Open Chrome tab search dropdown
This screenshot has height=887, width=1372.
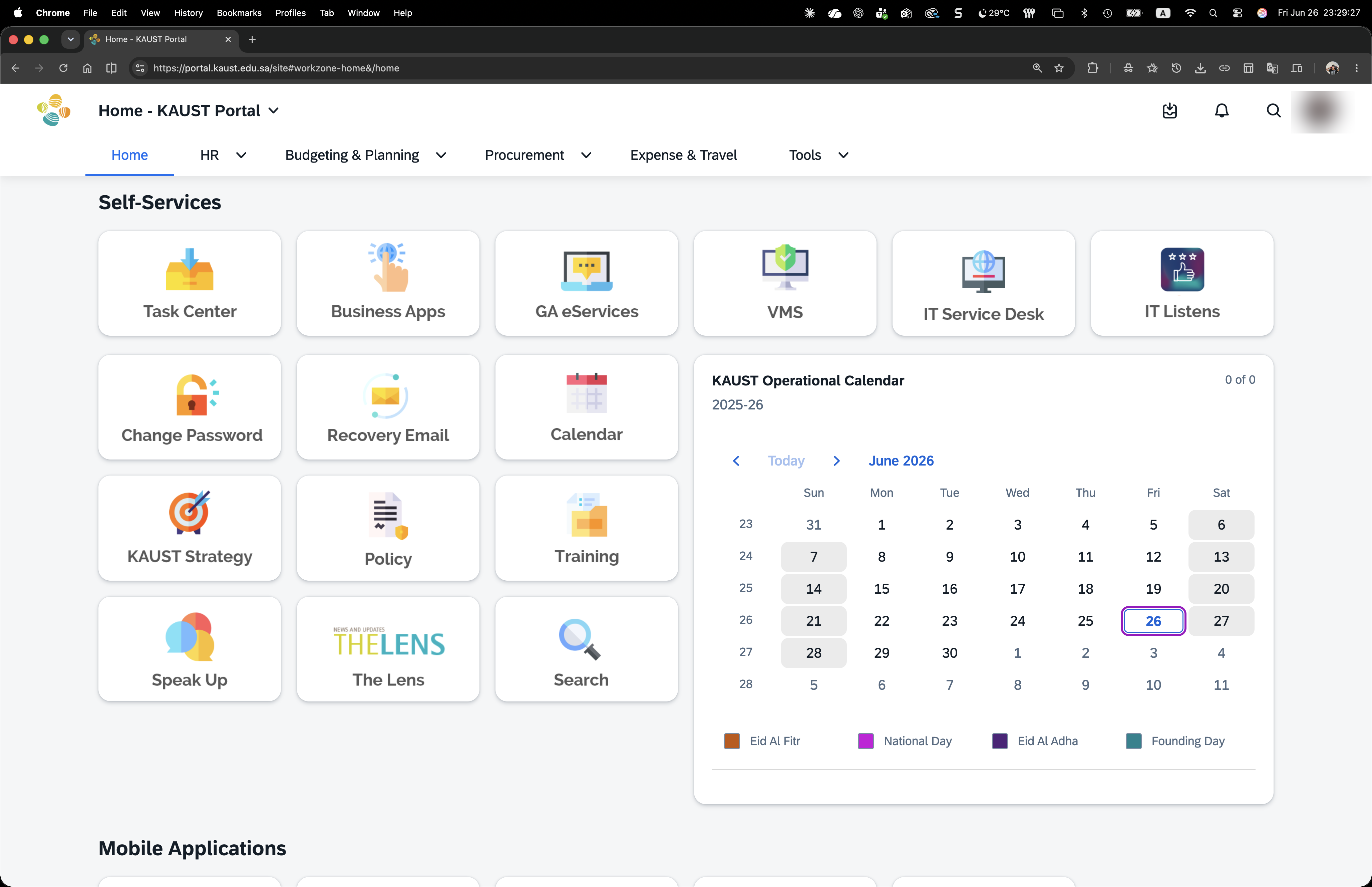pyautogui.click(x=70, y=39)
